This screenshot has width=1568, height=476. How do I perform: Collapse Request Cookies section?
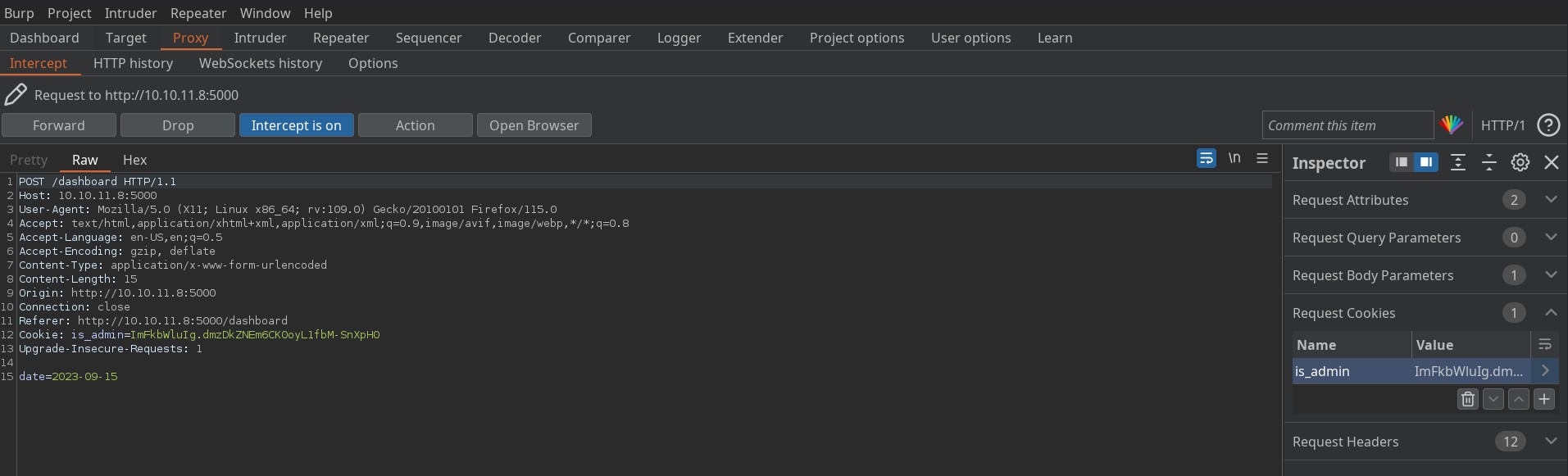[1551, 312]
